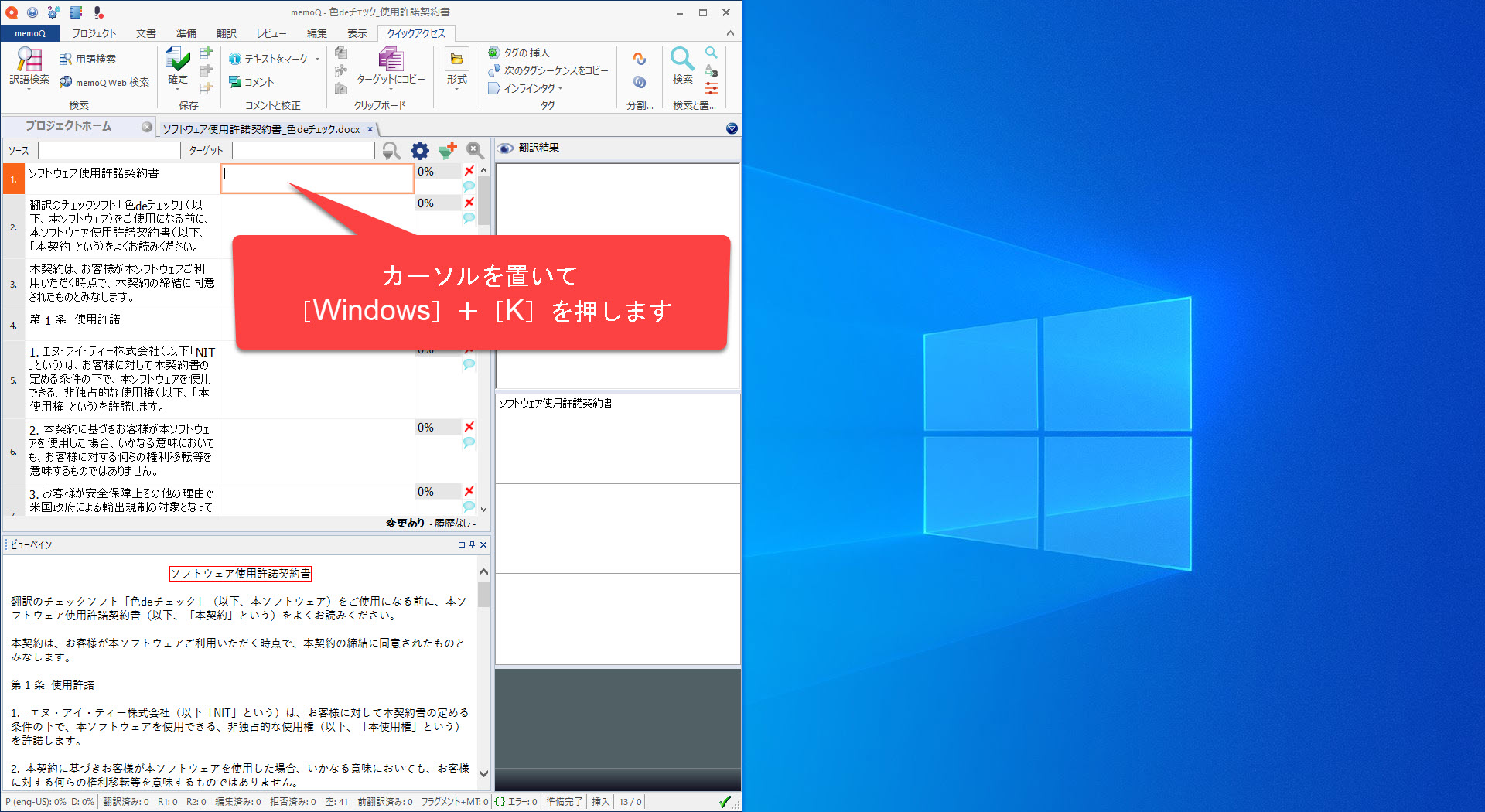Viewport: 1485px width, 812px height.
Task: Click 次のタグシーケンスをコピー button
Action: pos(548,70)
